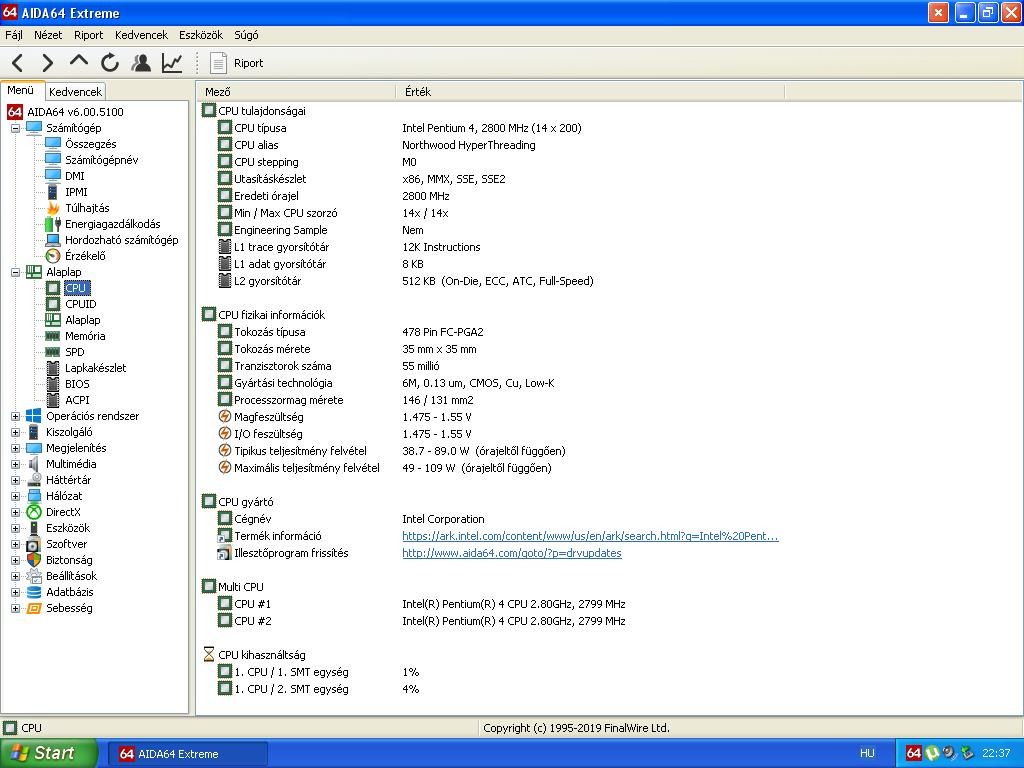The width and height of the screenshot is (1024, 768).
Task: Open the Fájl menu
Action: tap(14, 35)
